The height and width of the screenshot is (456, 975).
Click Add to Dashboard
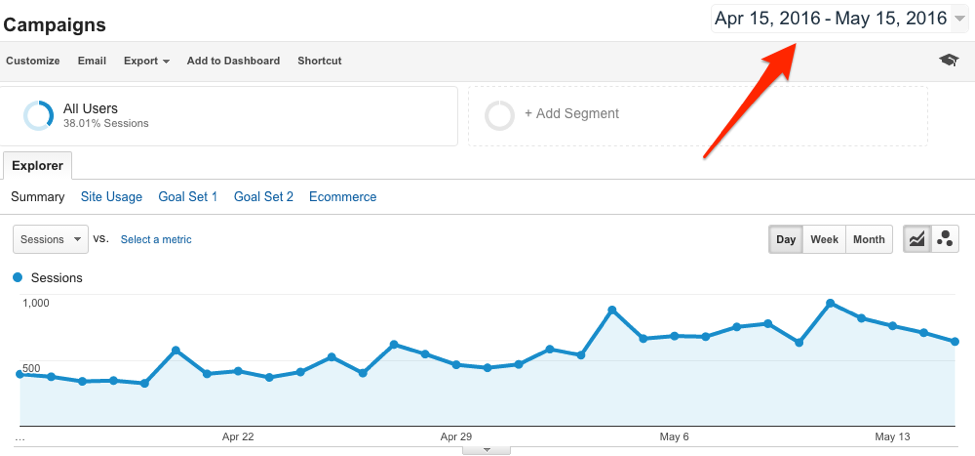[233, 61]
